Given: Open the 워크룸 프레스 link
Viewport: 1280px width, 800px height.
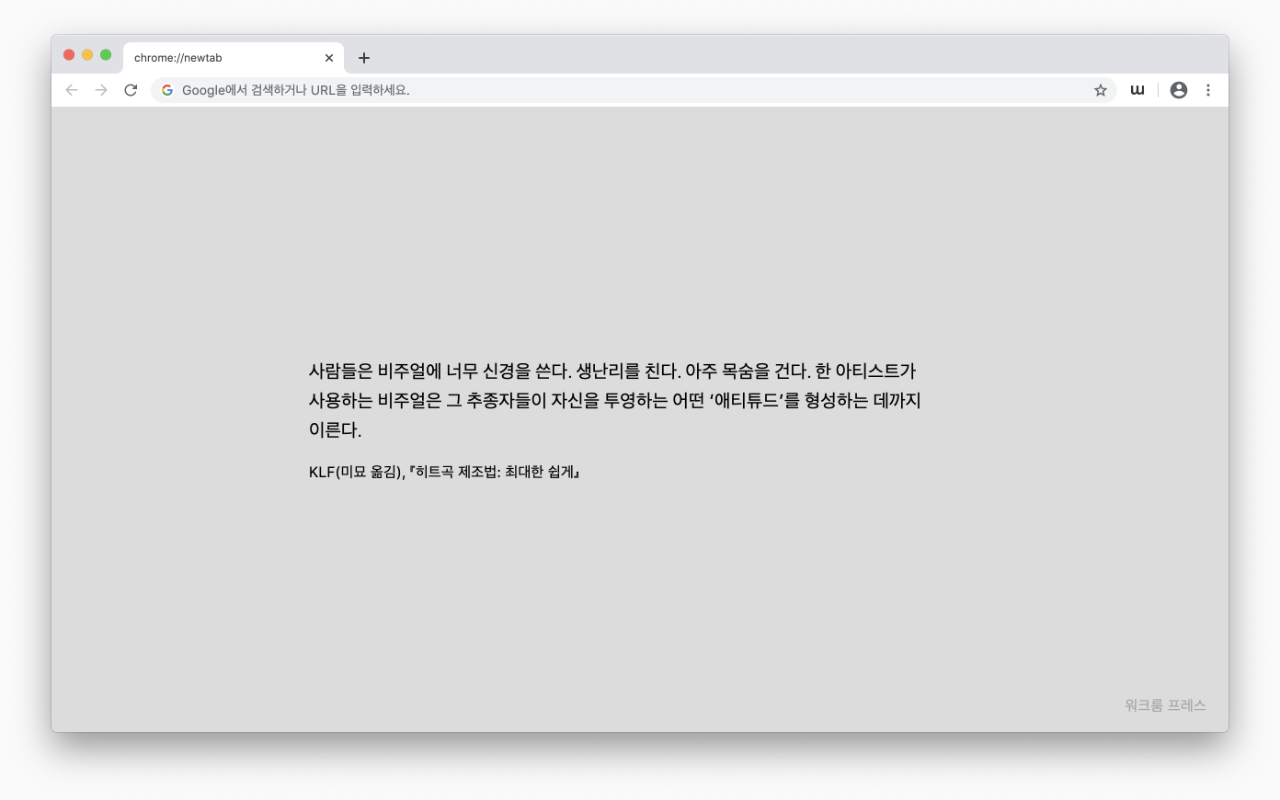Looking at the screenshot, I should [1165, 706].
